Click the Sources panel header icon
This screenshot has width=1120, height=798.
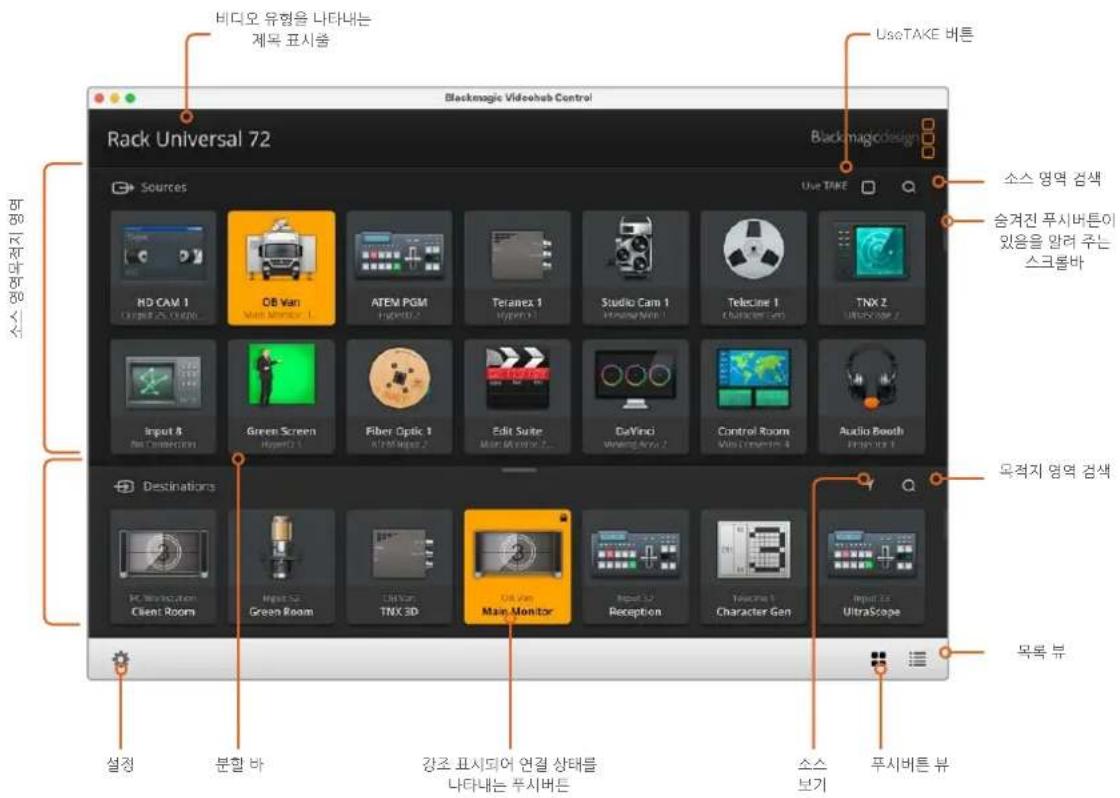pos(122,187)
